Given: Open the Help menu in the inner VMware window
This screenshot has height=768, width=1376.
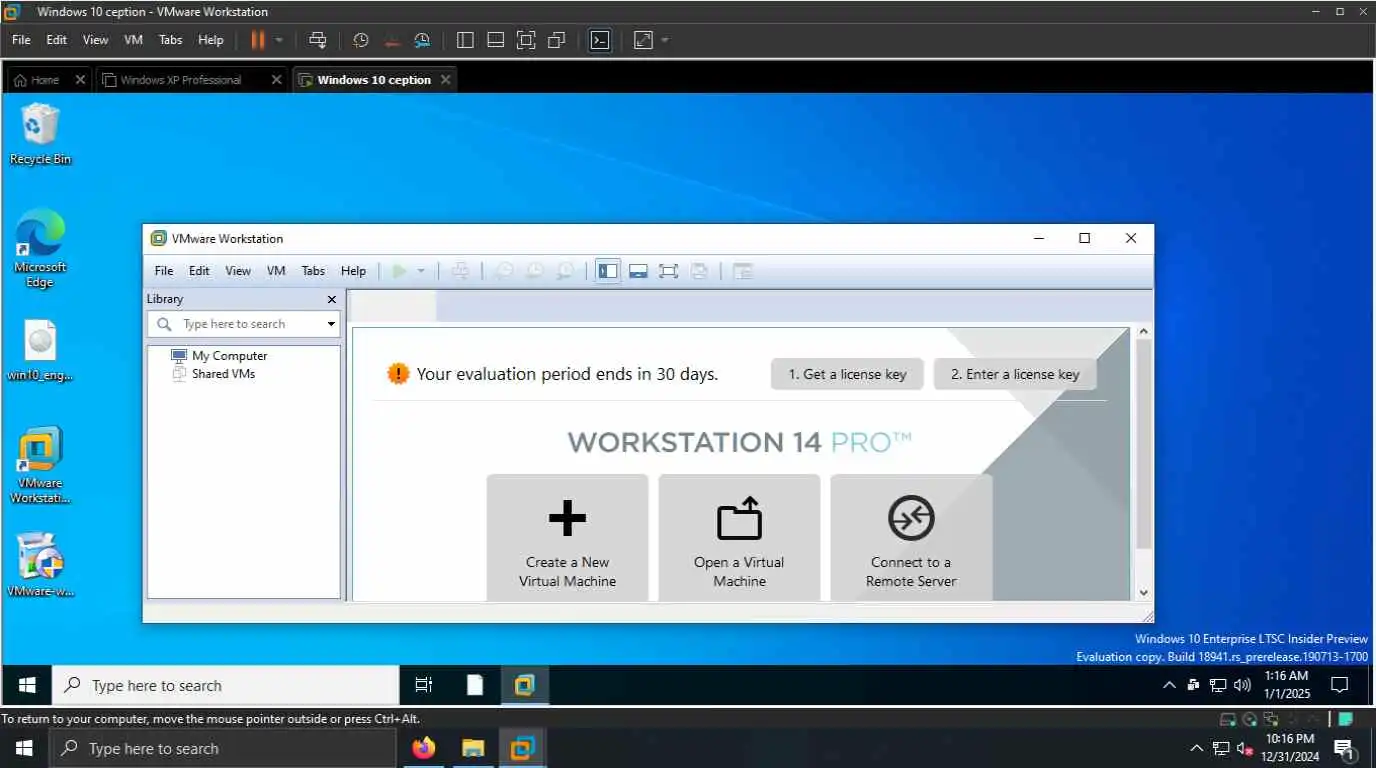Looking at the screenshot, I should (353, 271).
